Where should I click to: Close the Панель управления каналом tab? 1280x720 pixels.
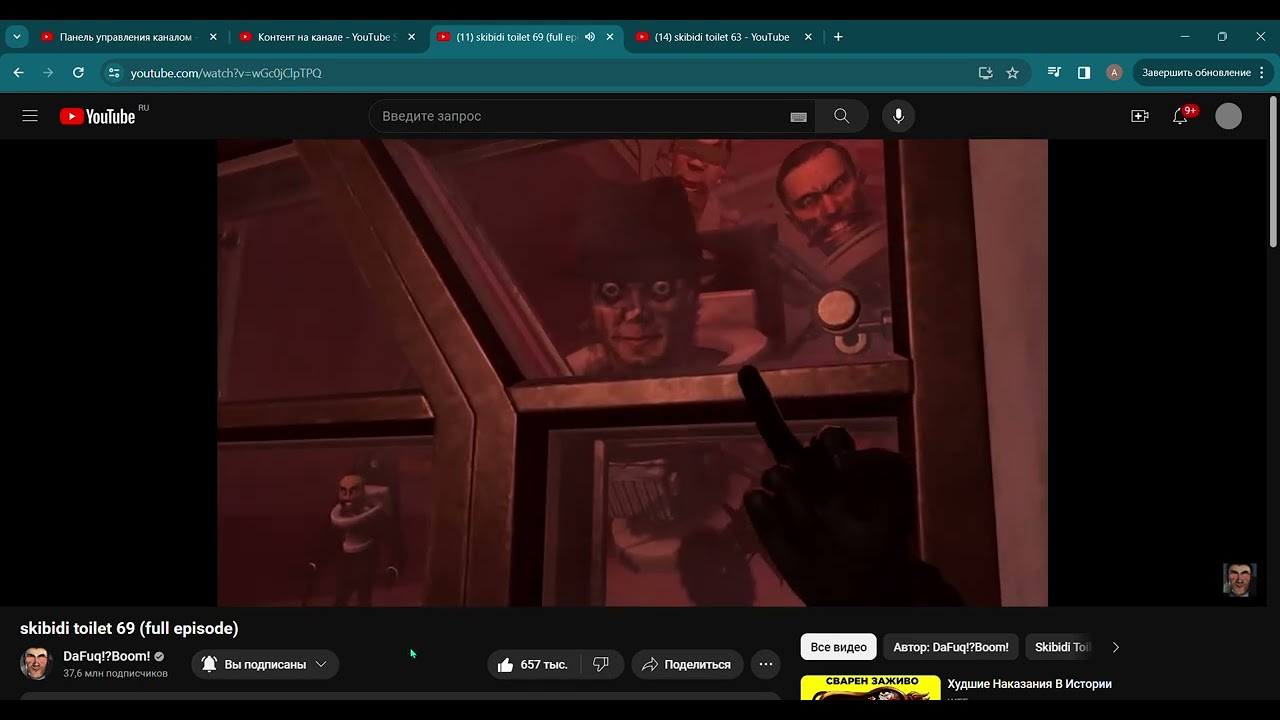(213, 37)
